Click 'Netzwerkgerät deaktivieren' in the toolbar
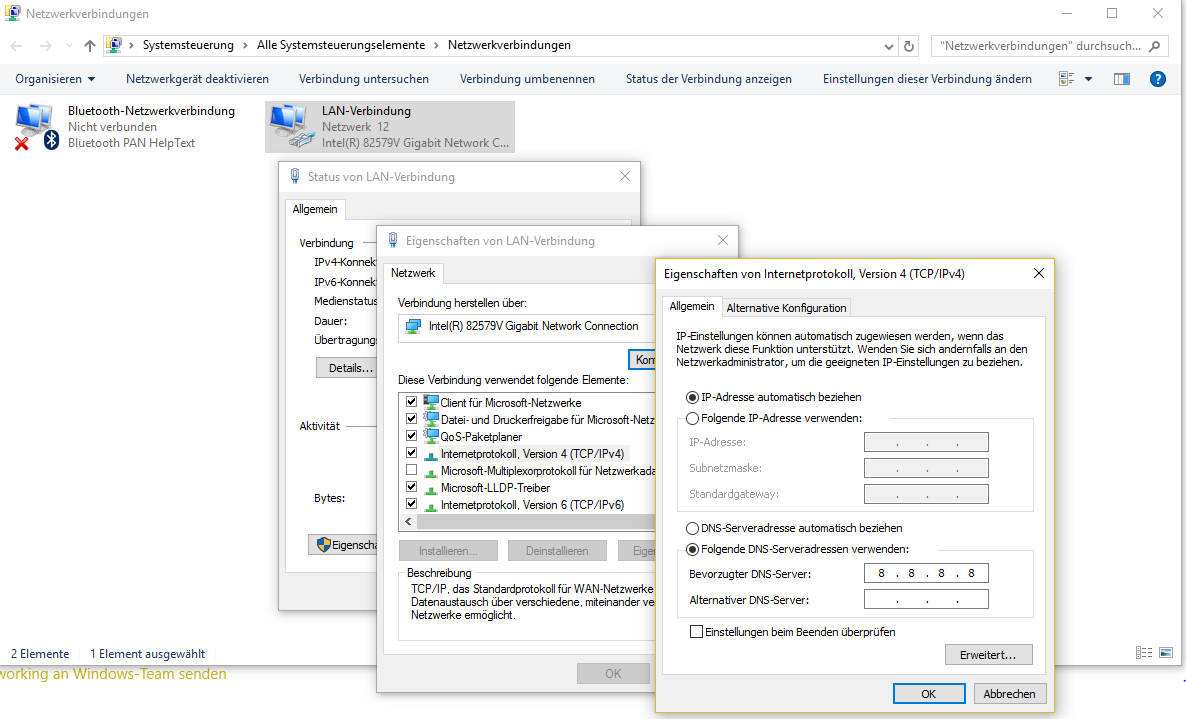The height and width of the screenshot is (719, 1186). tap(197, 79)
